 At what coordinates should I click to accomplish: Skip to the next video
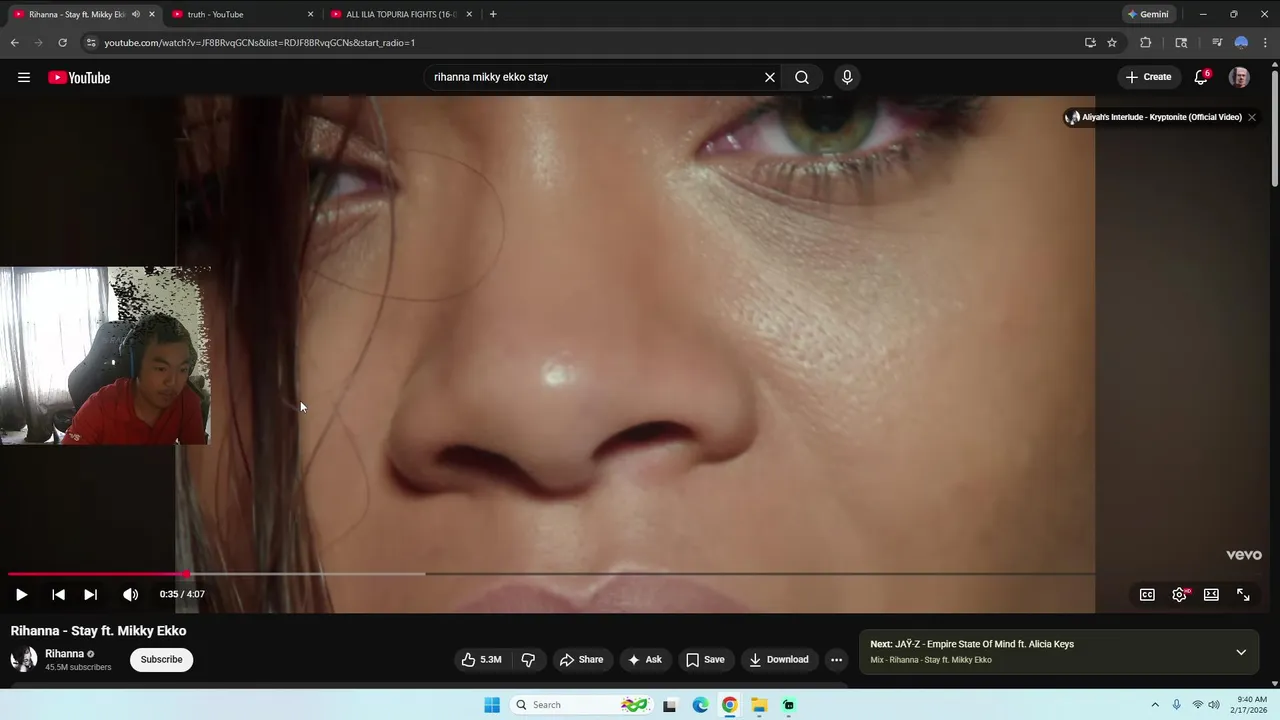90,594
